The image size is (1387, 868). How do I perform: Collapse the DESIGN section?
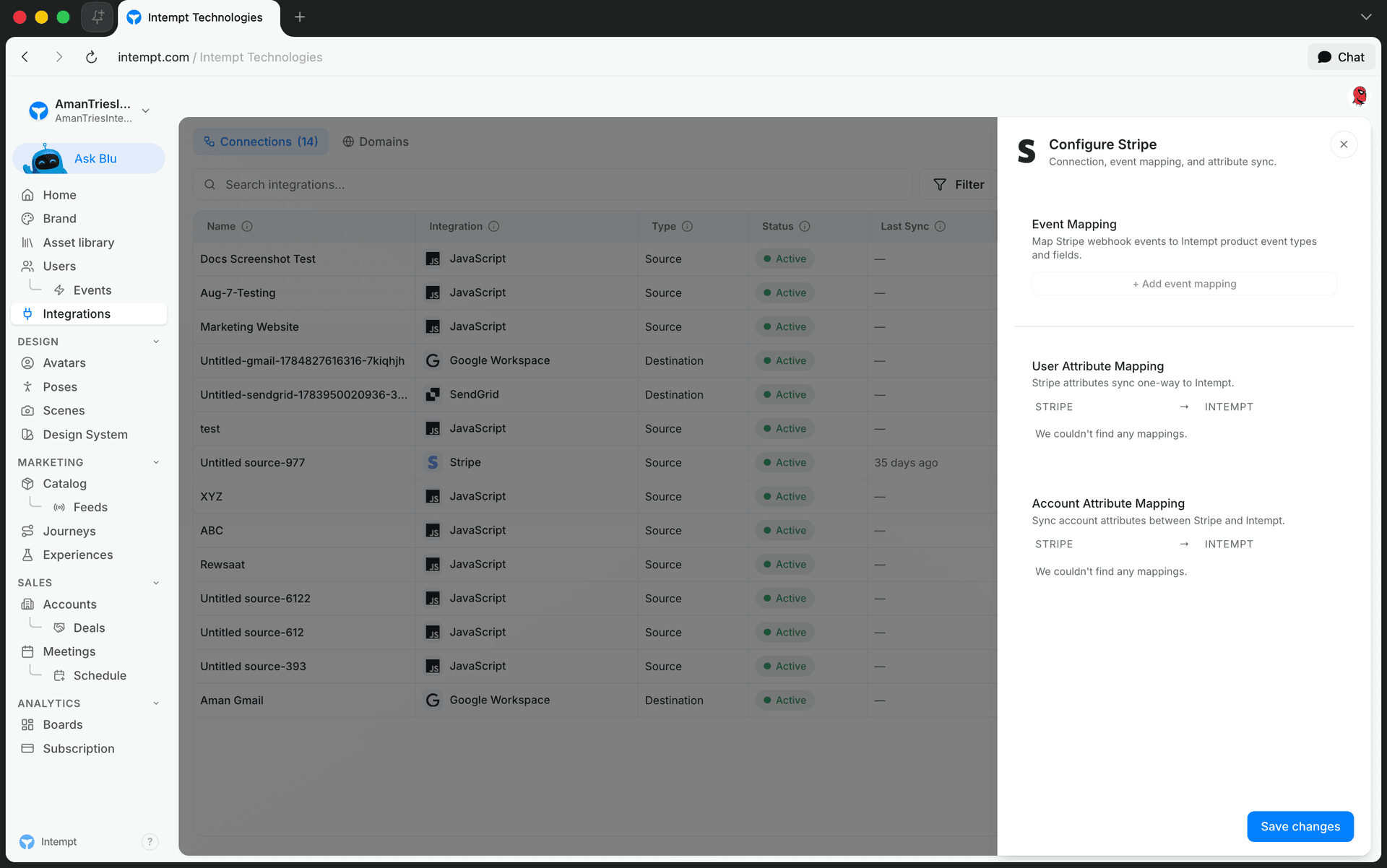(156, 342)
